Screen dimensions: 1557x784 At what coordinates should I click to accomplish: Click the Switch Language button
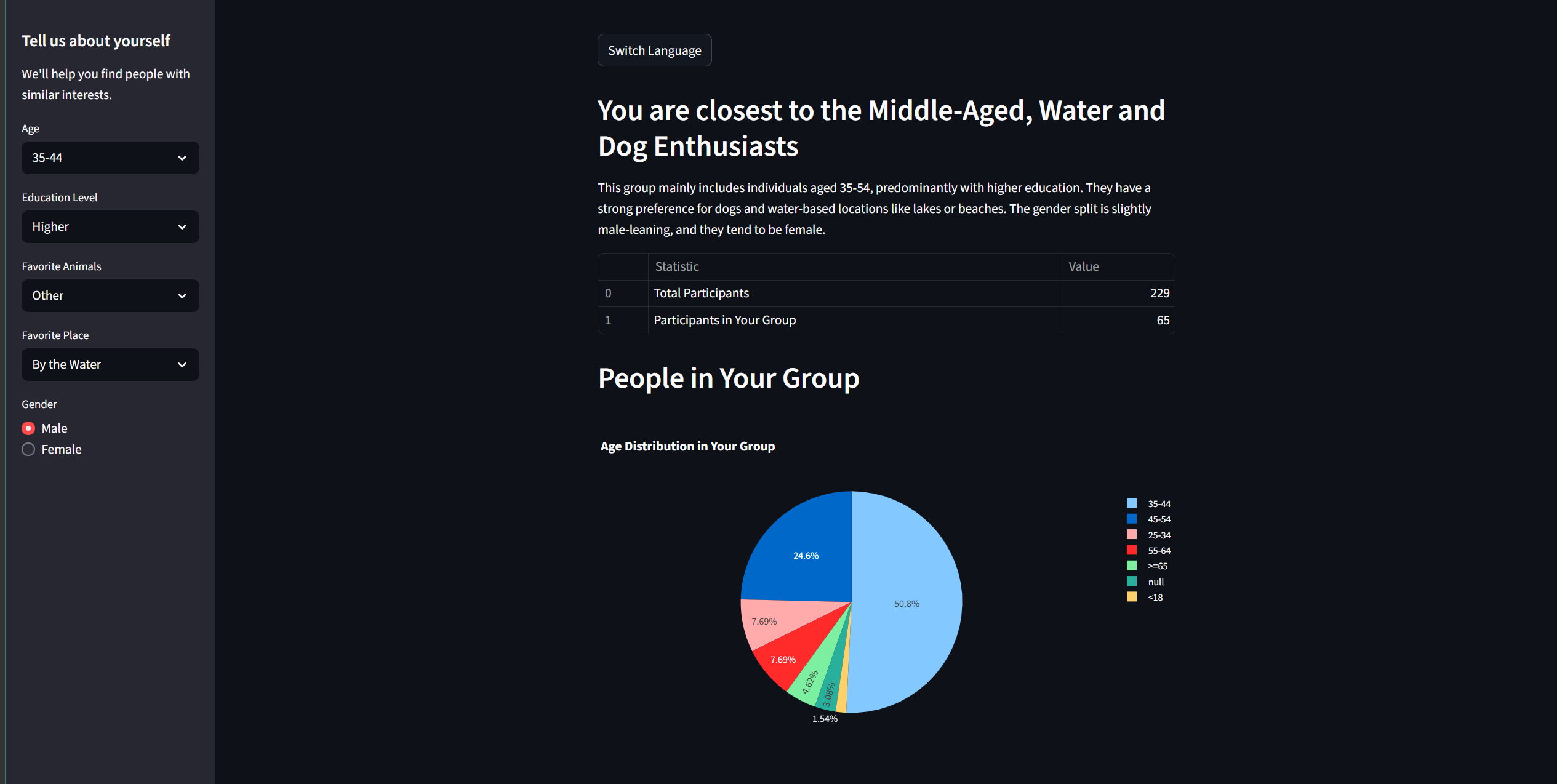(x=654, y=50)
